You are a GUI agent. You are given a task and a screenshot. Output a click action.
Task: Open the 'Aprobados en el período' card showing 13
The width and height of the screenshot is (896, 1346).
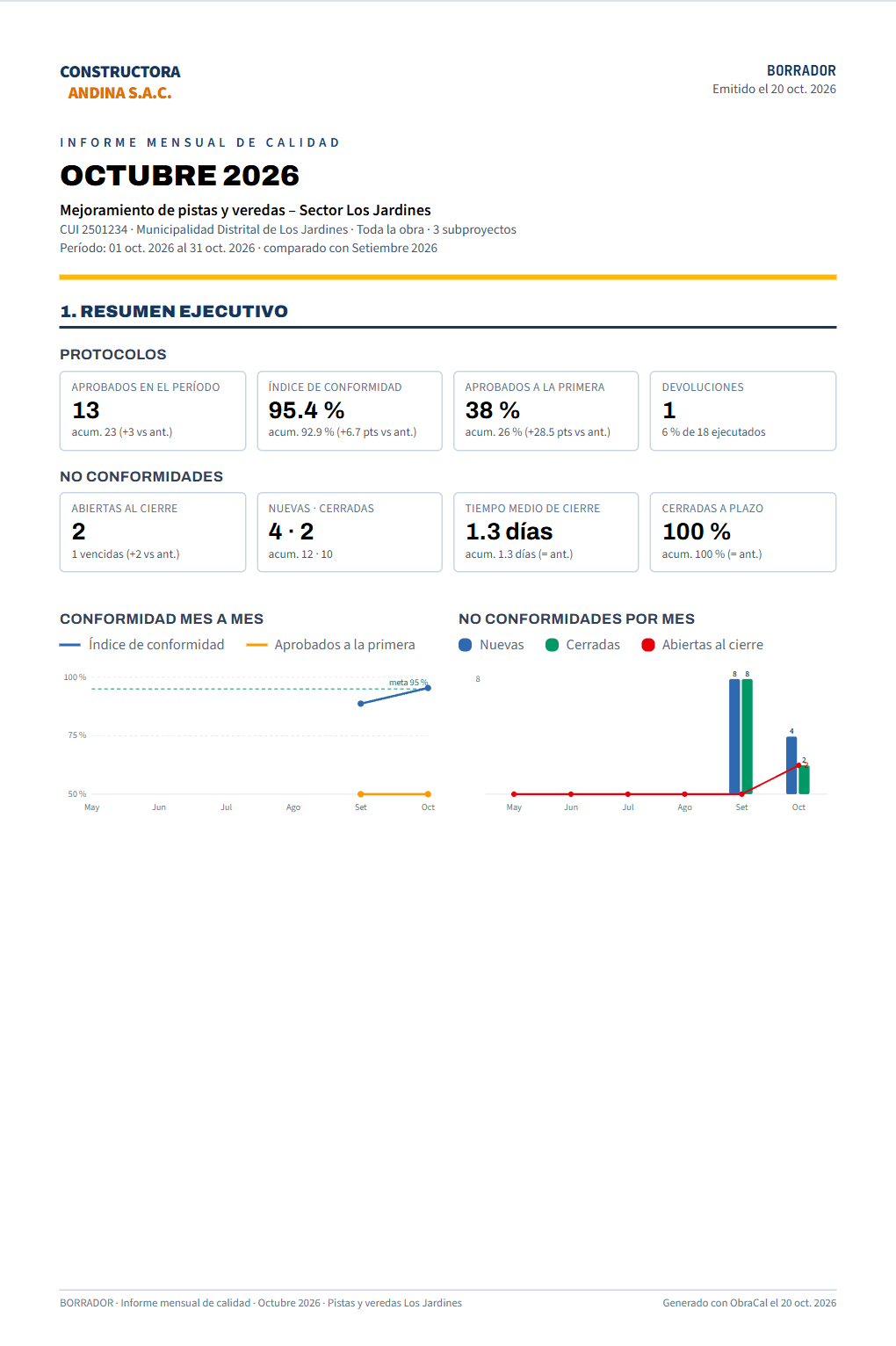(153, 411)
